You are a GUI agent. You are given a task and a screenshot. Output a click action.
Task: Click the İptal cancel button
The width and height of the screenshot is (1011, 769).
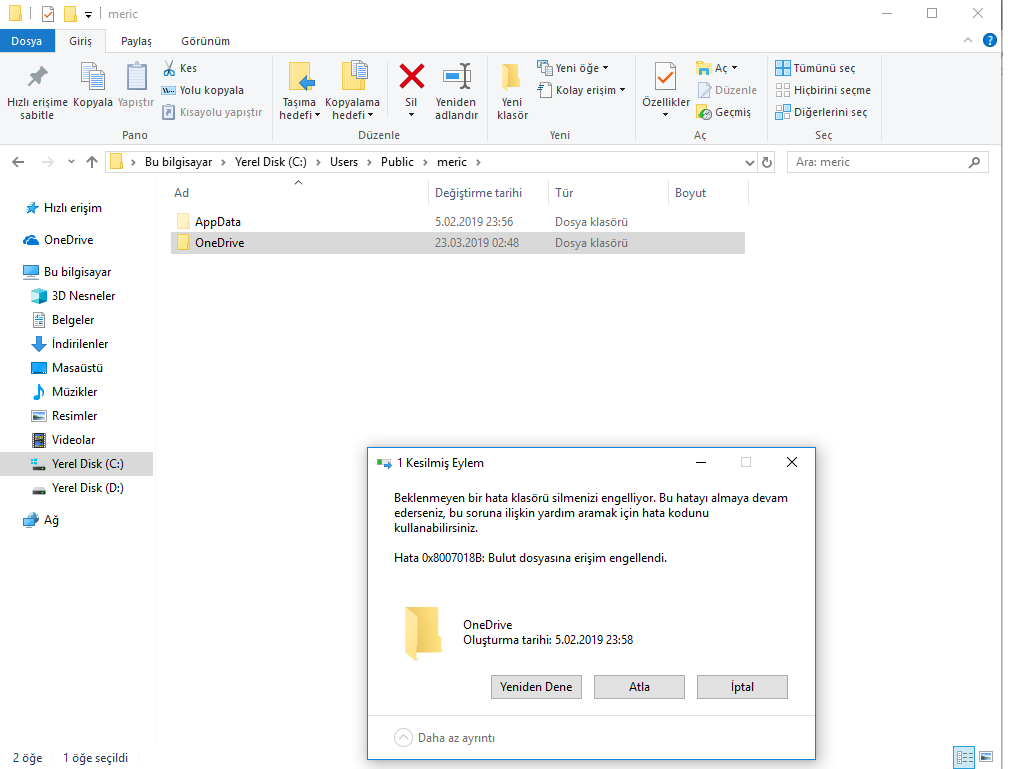click(x=742, y=687)
